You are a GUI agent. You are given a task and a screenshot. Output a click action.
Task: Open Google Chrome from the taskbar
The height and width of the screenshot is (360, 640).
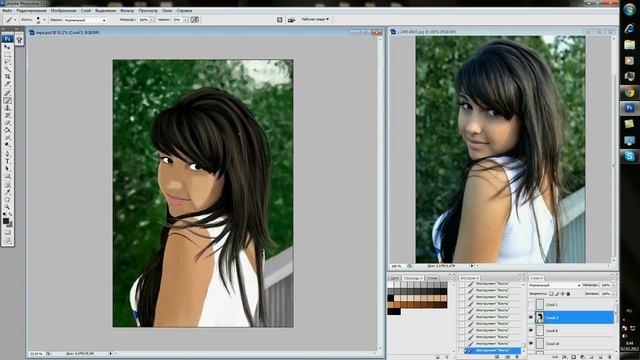click(x=629, y=92)
